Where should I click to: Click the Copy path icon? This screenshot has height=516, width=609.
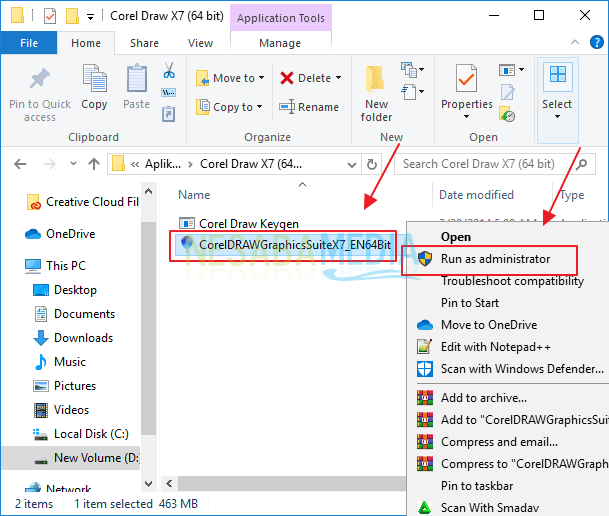(x=169, y=92)
